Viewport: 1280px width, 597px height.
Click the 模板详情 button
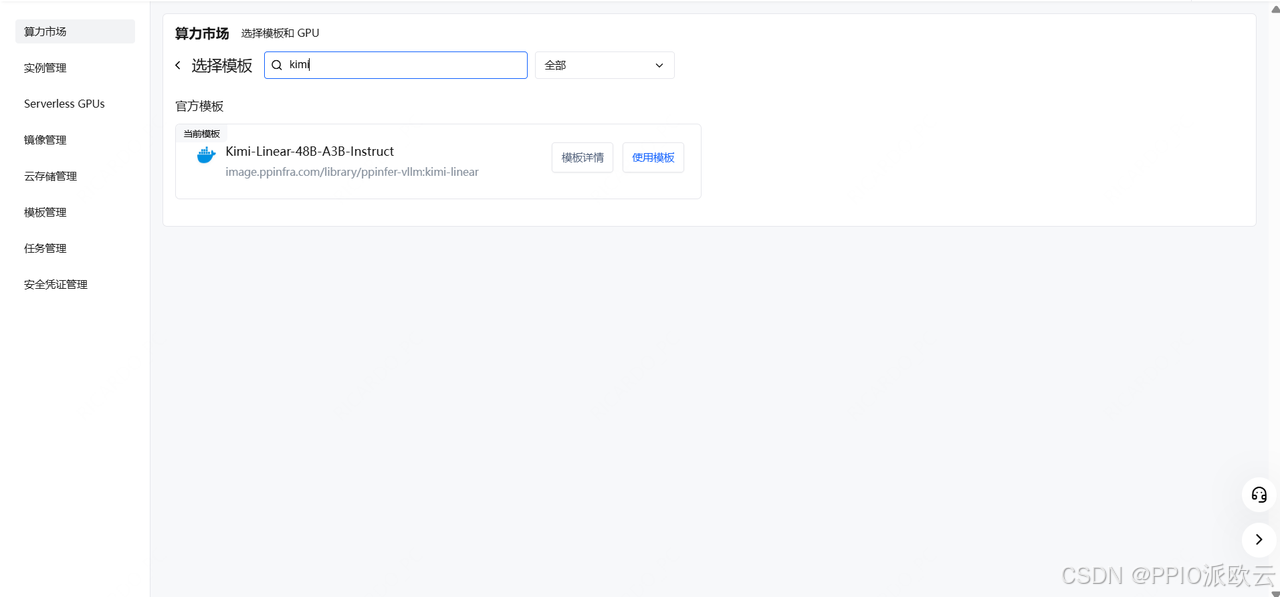582,157
